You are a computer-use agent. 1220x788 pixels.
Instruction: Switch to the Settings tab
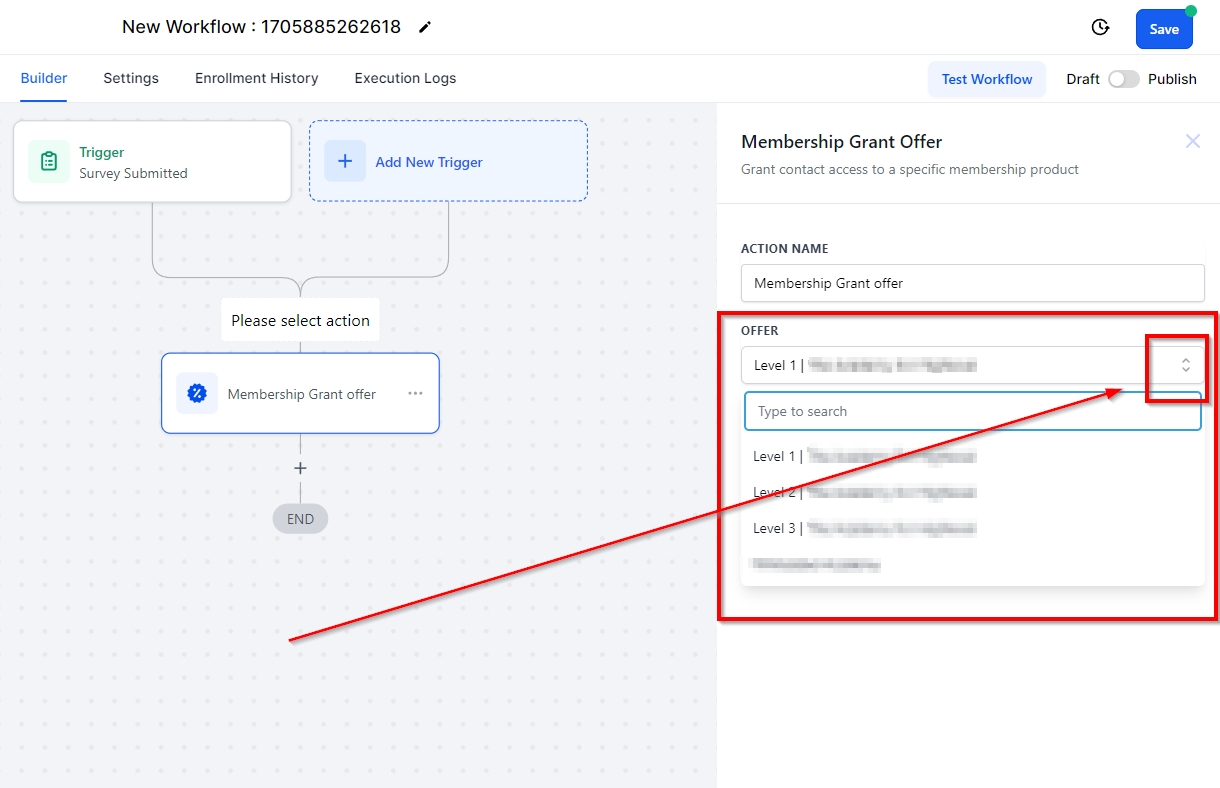pyautogui.click(x=131, y=78)
